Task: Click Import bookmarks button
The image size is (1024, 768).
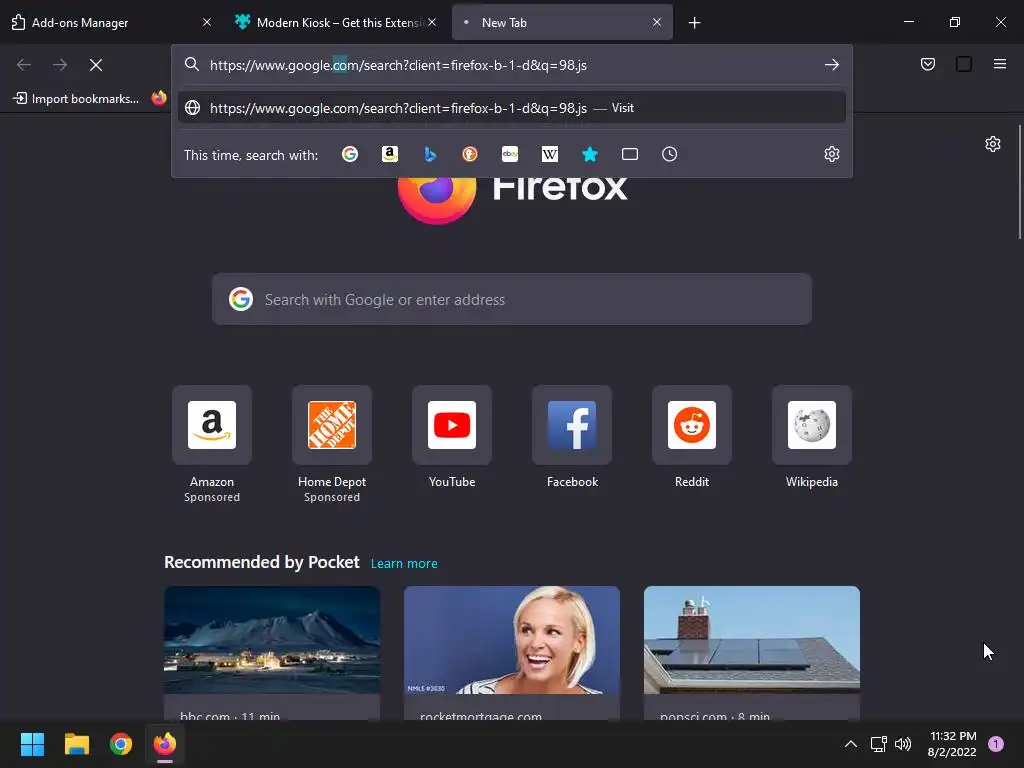Action: (76, 99)
